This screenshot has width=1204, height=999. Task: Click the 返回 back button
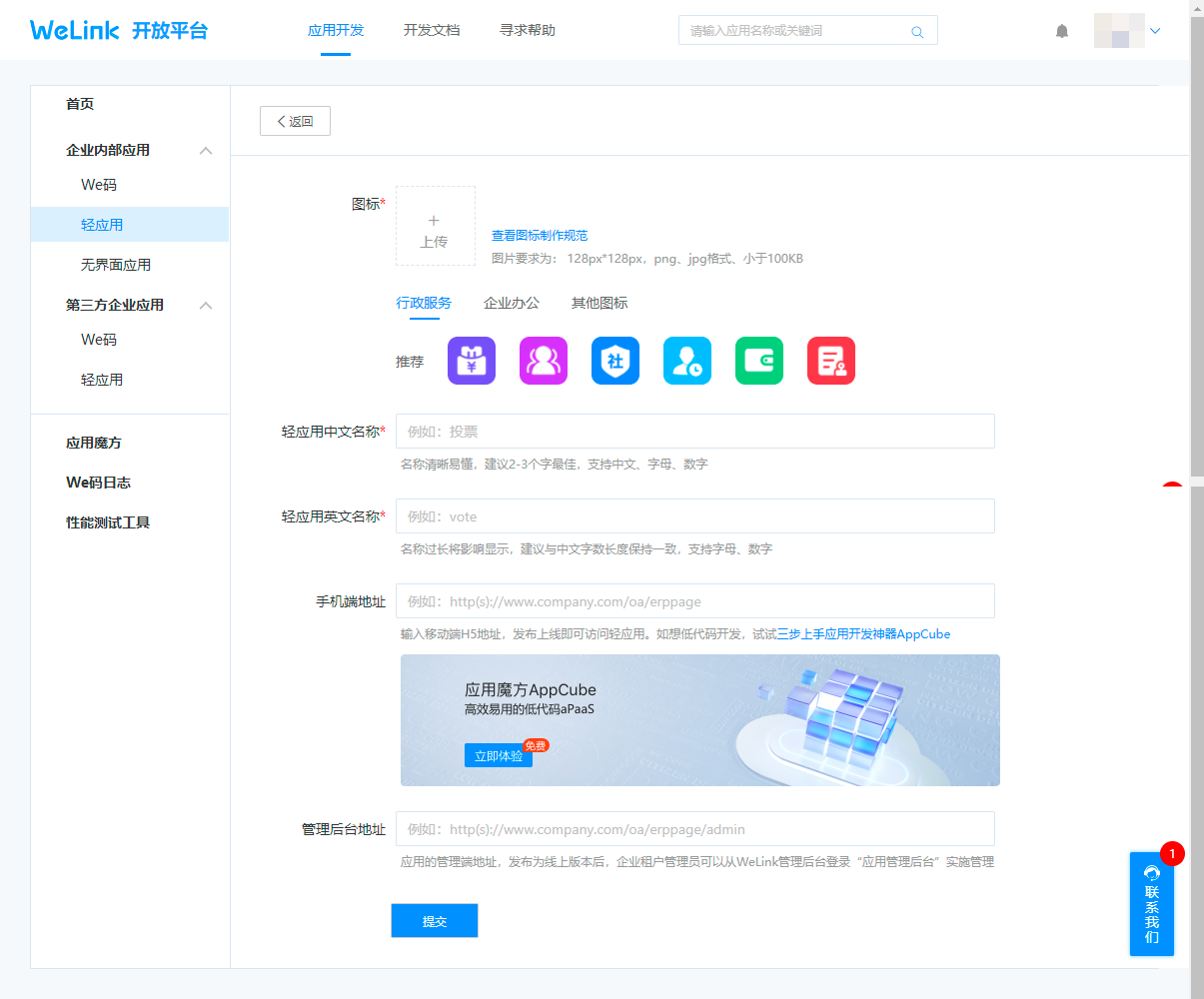295,121
